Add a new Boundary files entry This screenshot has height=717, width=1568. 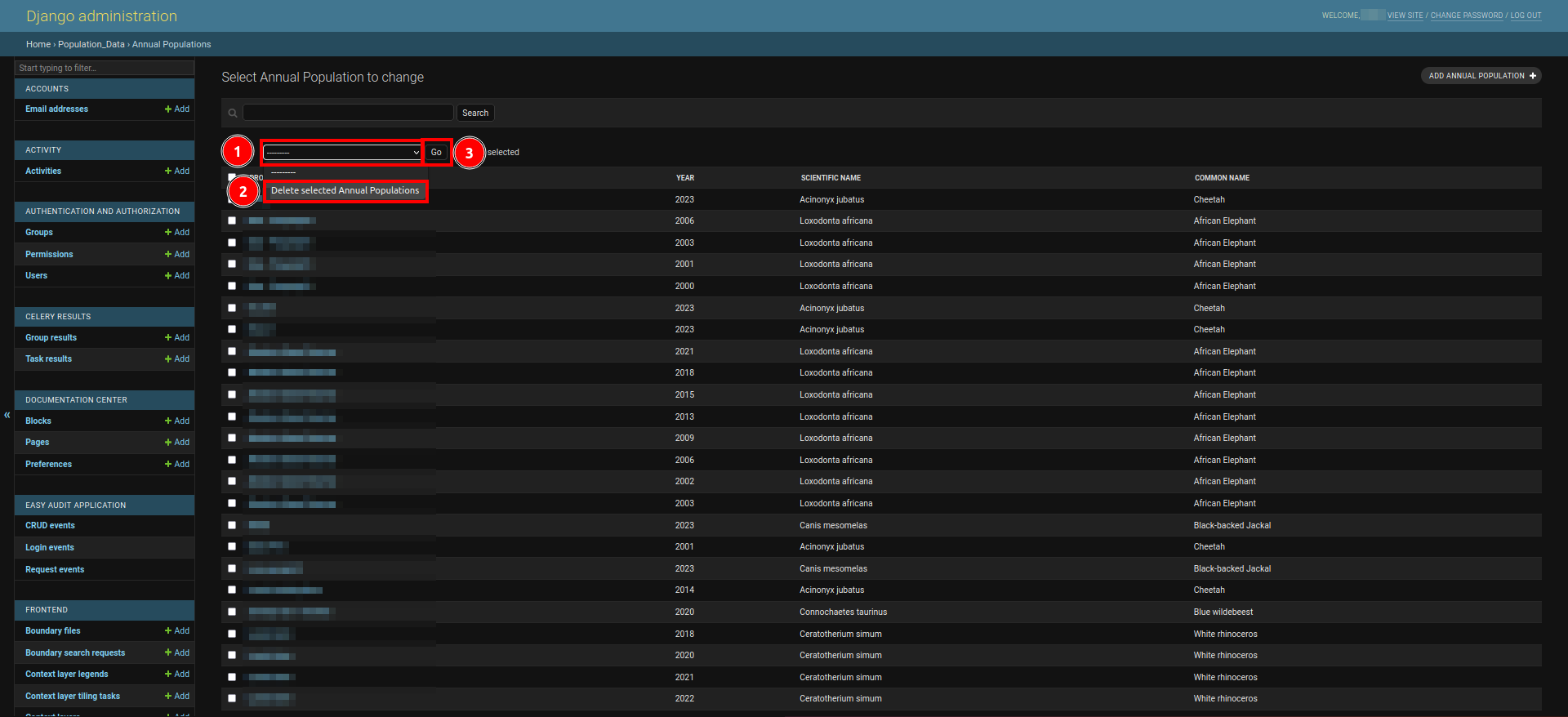click(x=177, y=630)
